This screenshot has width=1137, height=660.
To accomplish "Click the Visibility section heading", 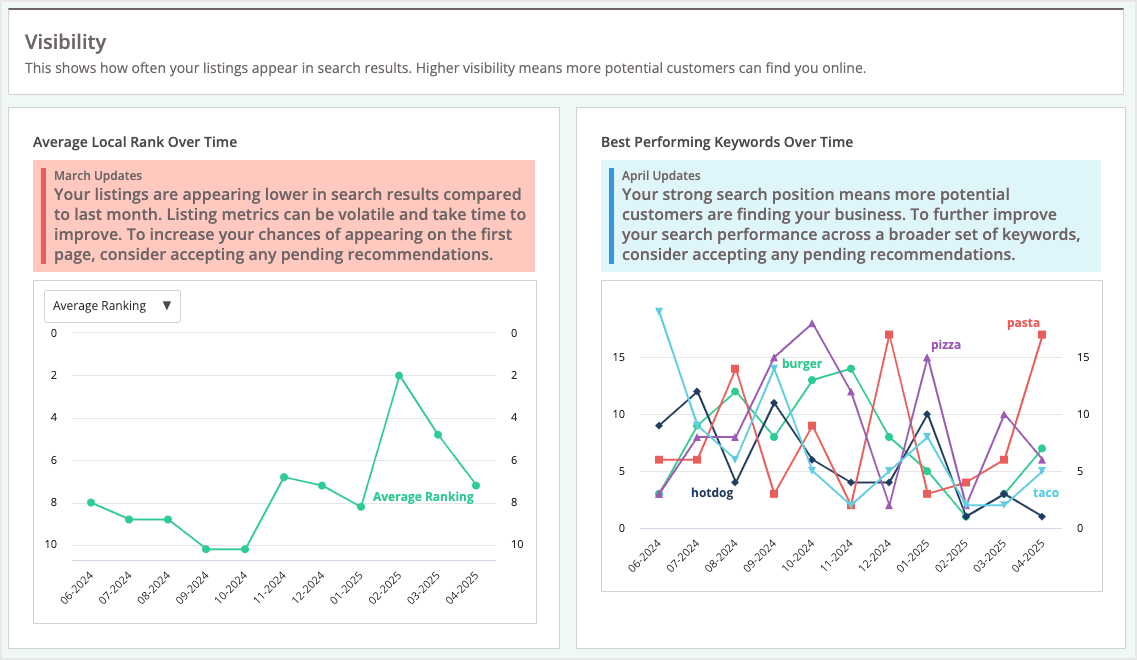I will point(65,42).
